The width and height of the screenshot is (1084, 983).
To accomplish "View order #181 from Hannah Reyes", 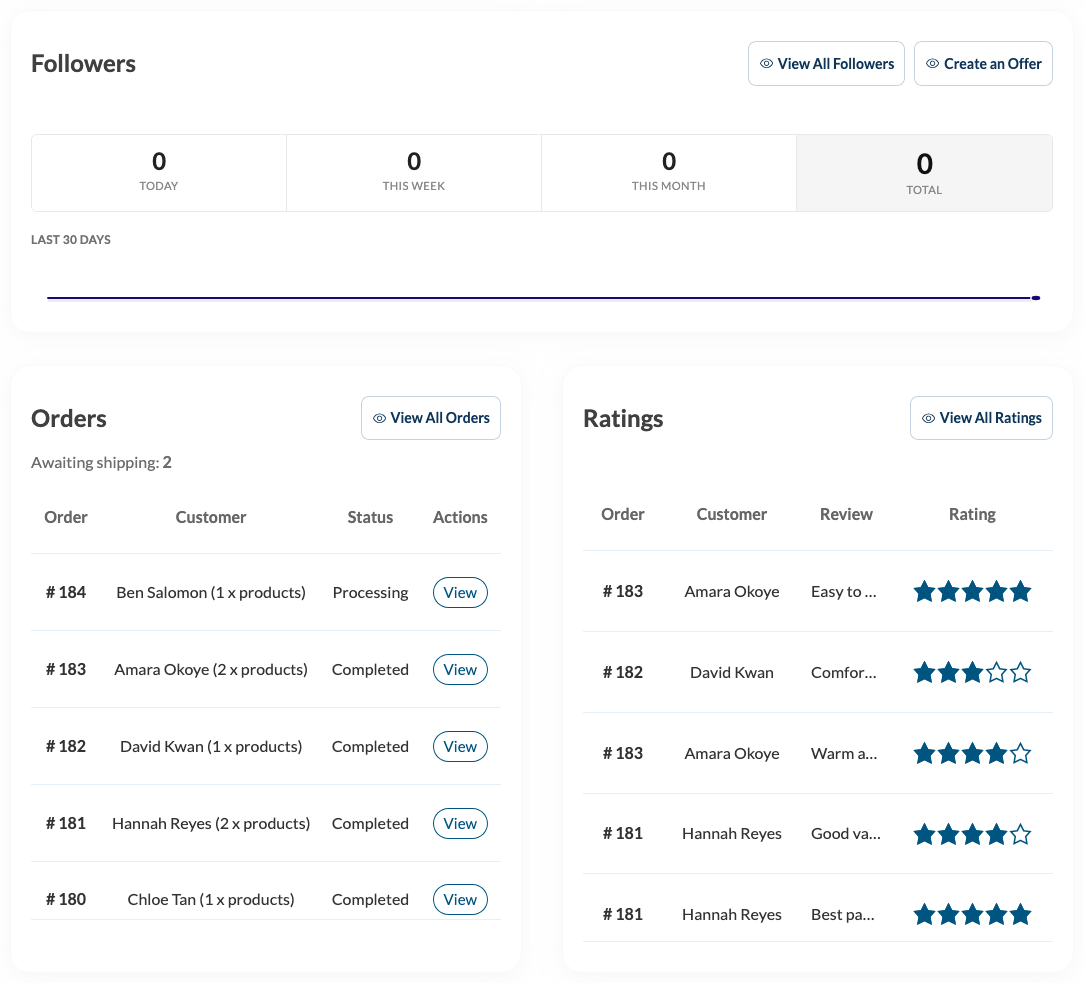I will [460, 823].
